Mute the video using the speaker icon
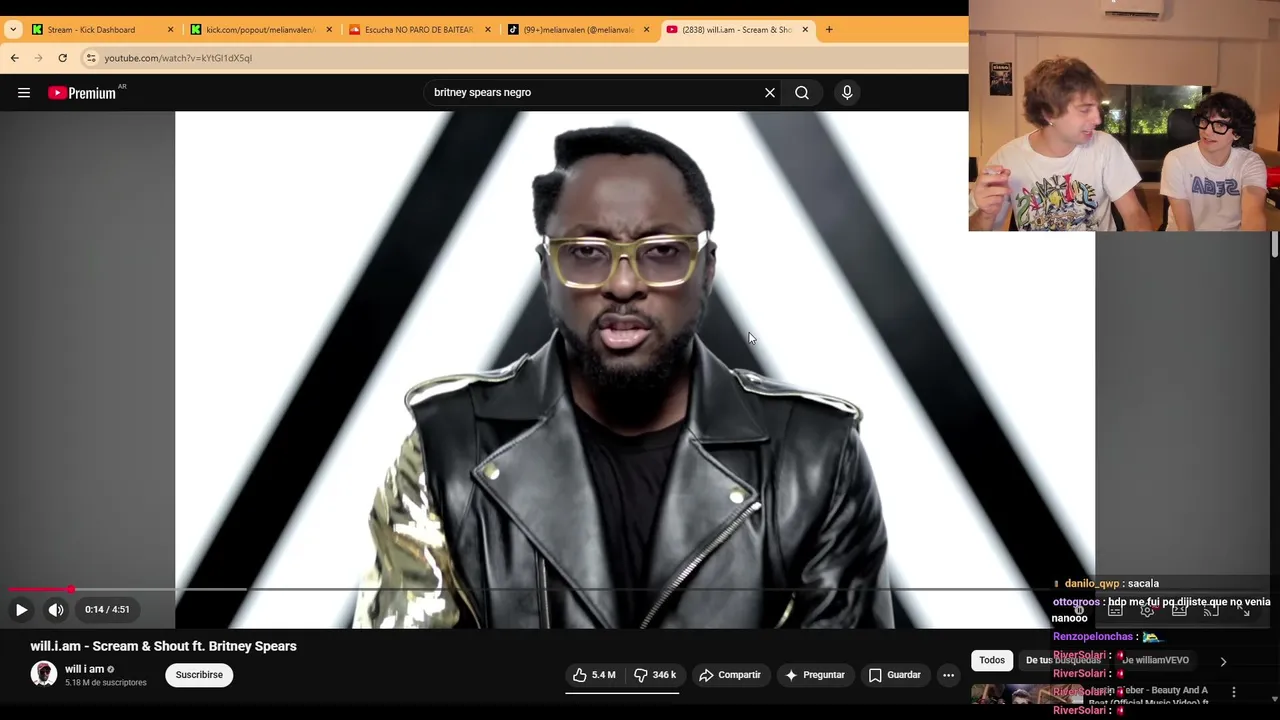 pos(56,609)
